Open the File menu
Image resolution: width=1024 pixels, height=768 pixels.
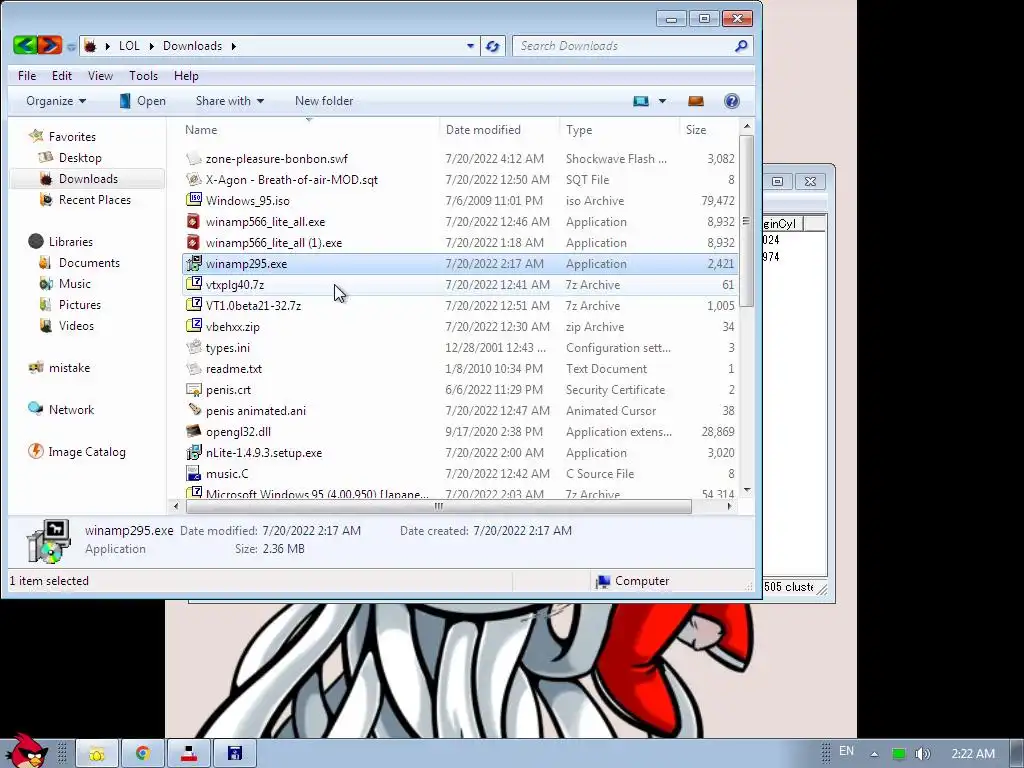27,76
